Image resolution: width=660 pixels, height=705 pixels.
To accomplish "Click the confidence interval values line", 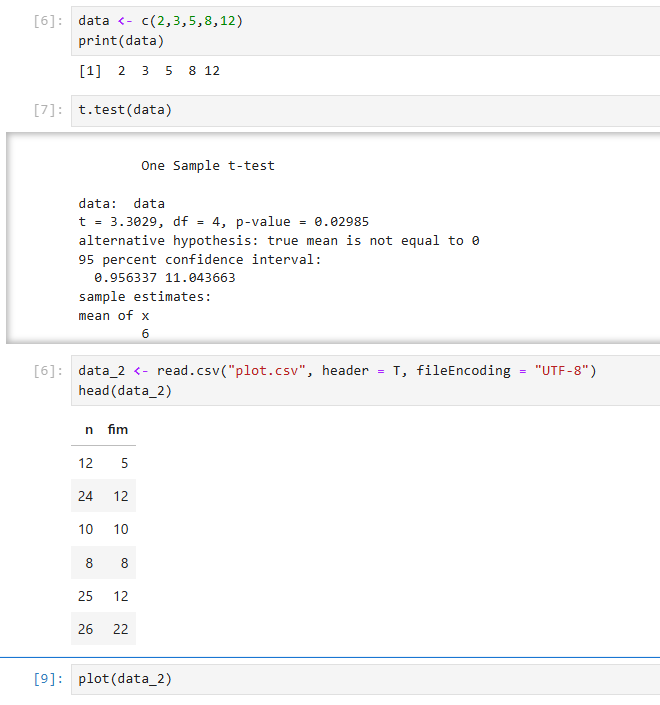I will (165, 278).
